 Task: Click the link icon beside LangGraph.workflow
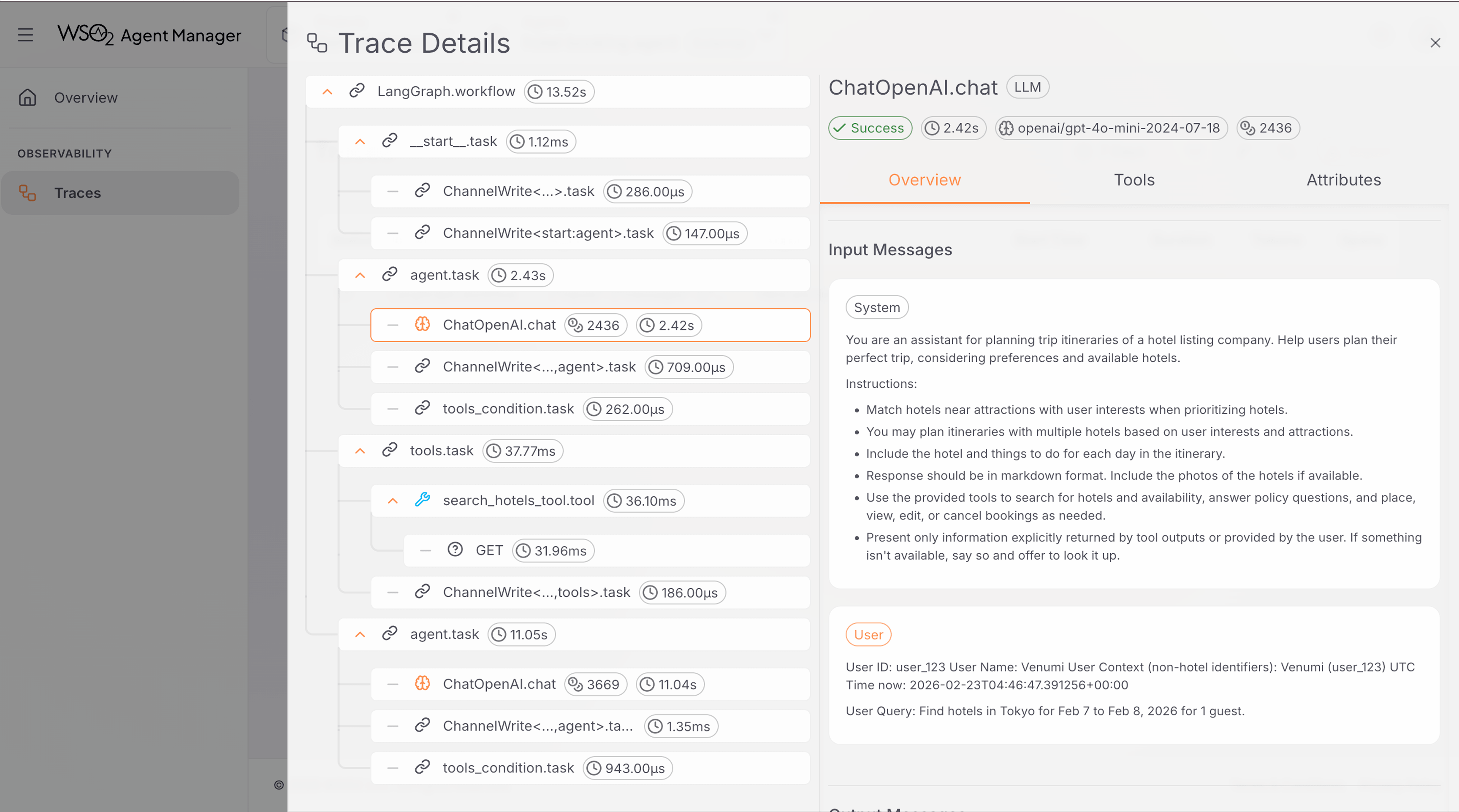click(358, 91)
